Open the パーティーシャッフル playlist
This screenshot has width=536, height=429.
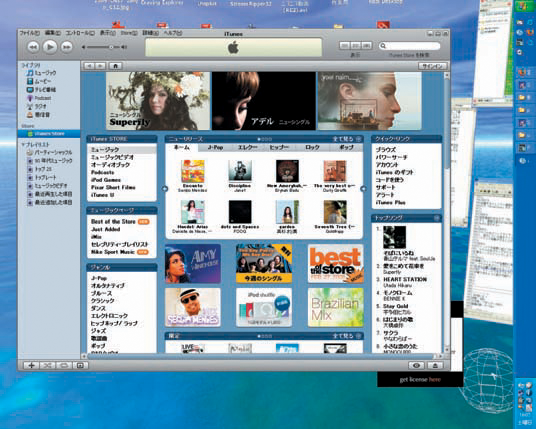pyautogui.click(x=50, y=152)
